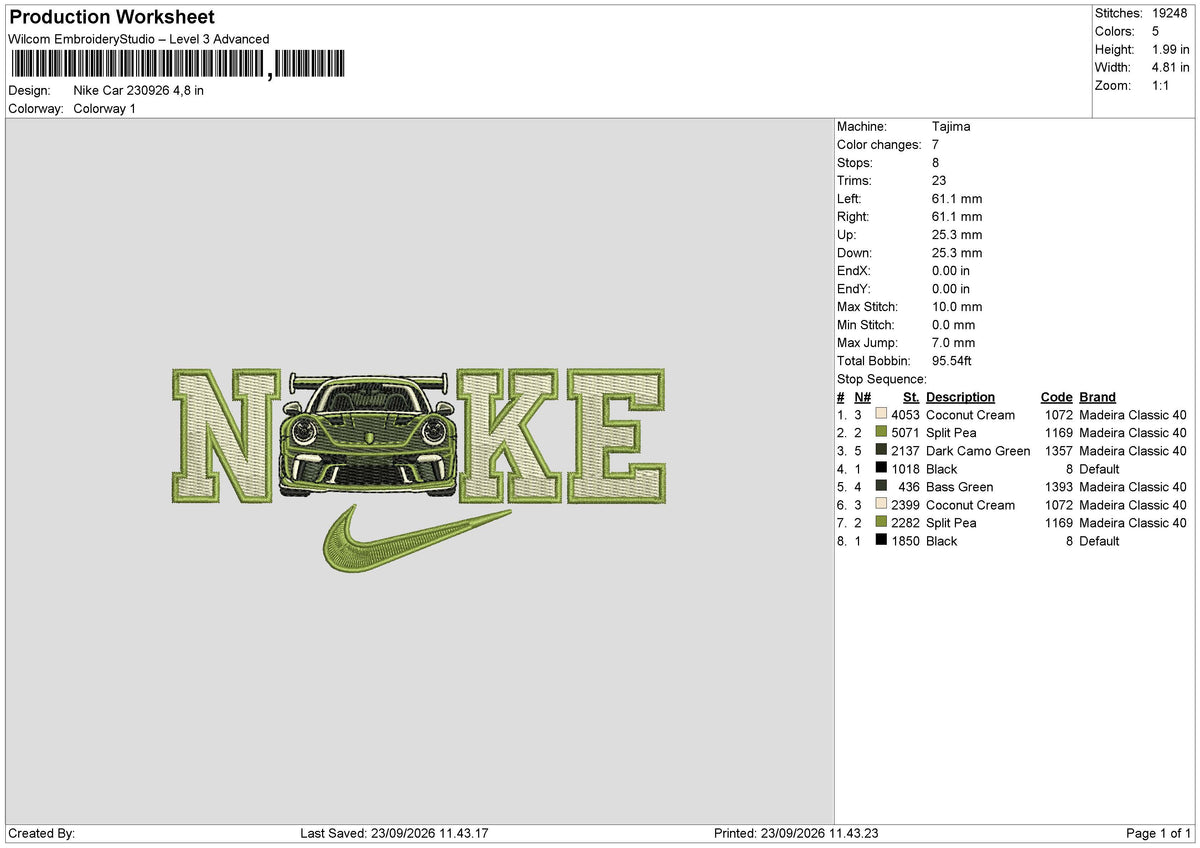
Task: Click the 'St.' column header
Action: 911,396
